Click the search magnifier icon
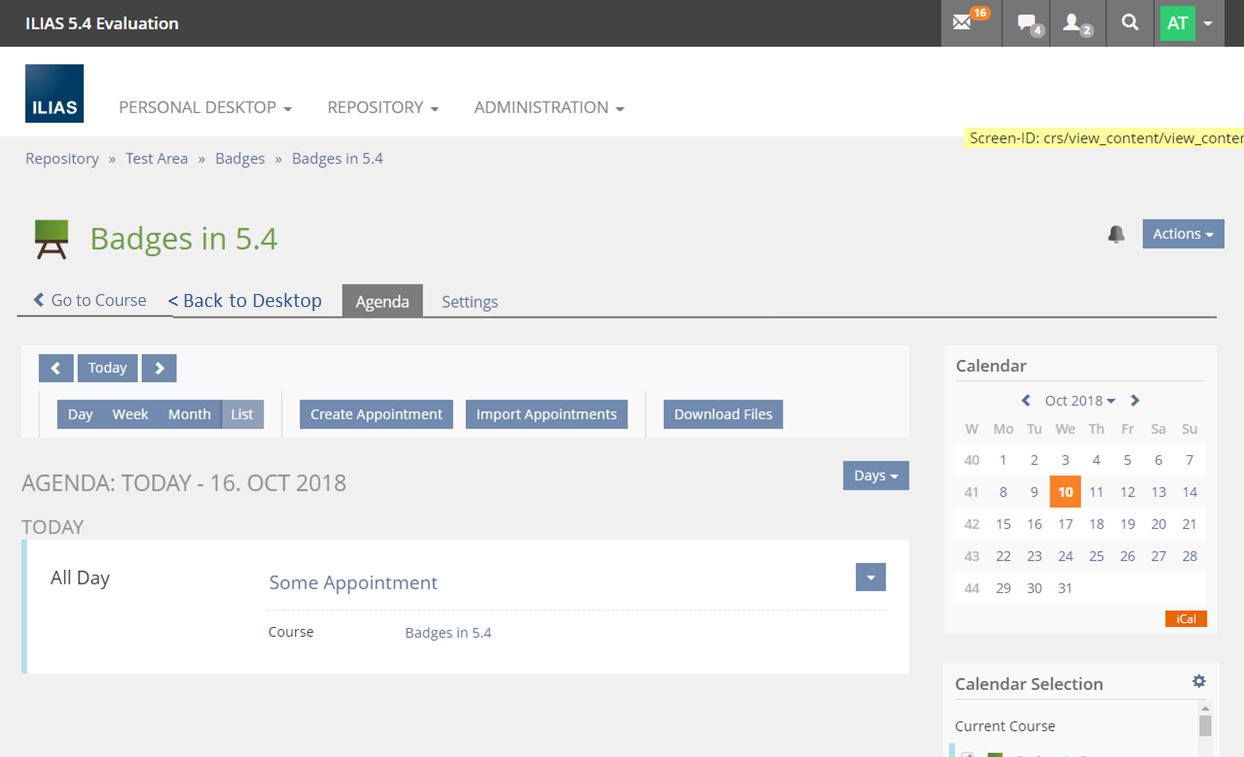 tap(1130, 23)
